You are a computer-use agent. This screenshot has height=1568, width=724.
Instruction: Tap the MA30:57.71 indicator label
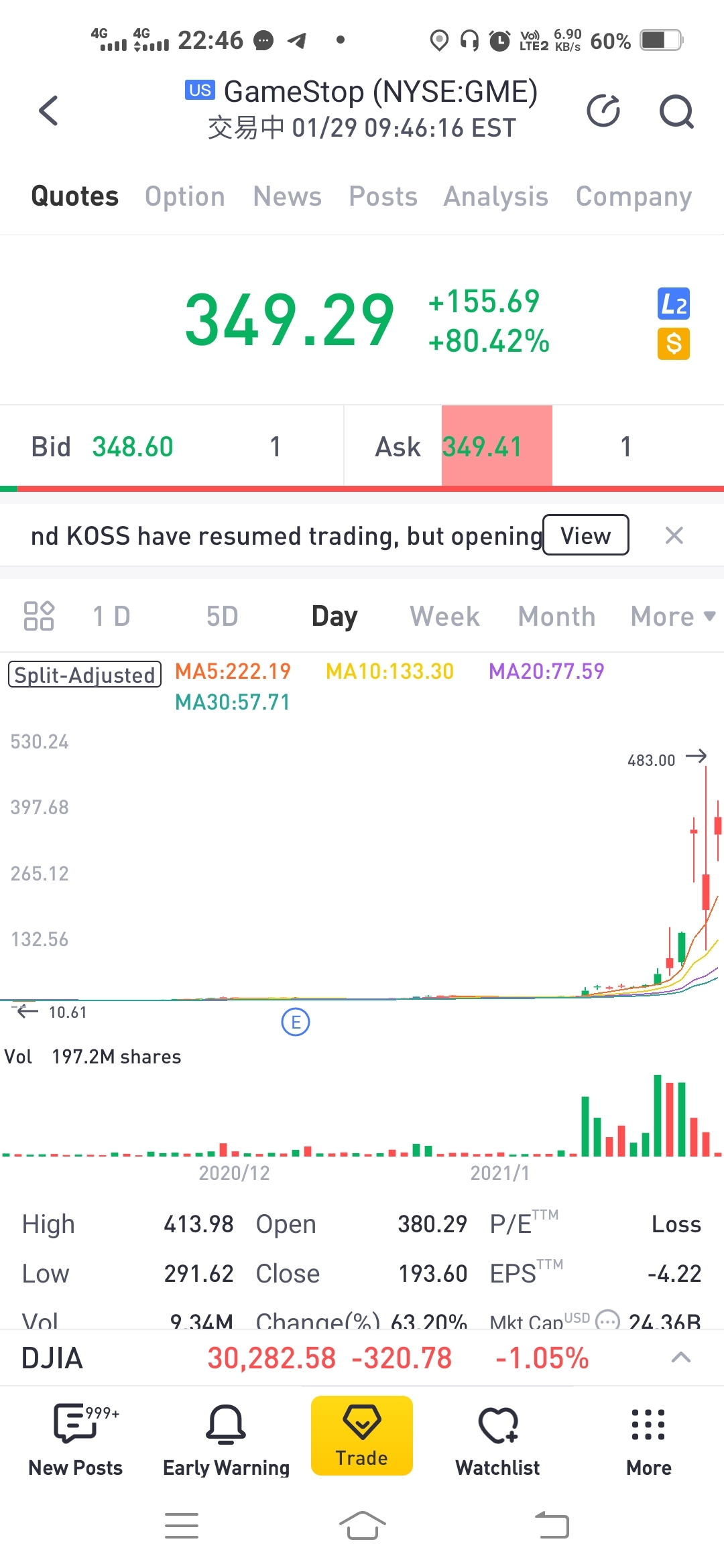click(x=233, y=702)
